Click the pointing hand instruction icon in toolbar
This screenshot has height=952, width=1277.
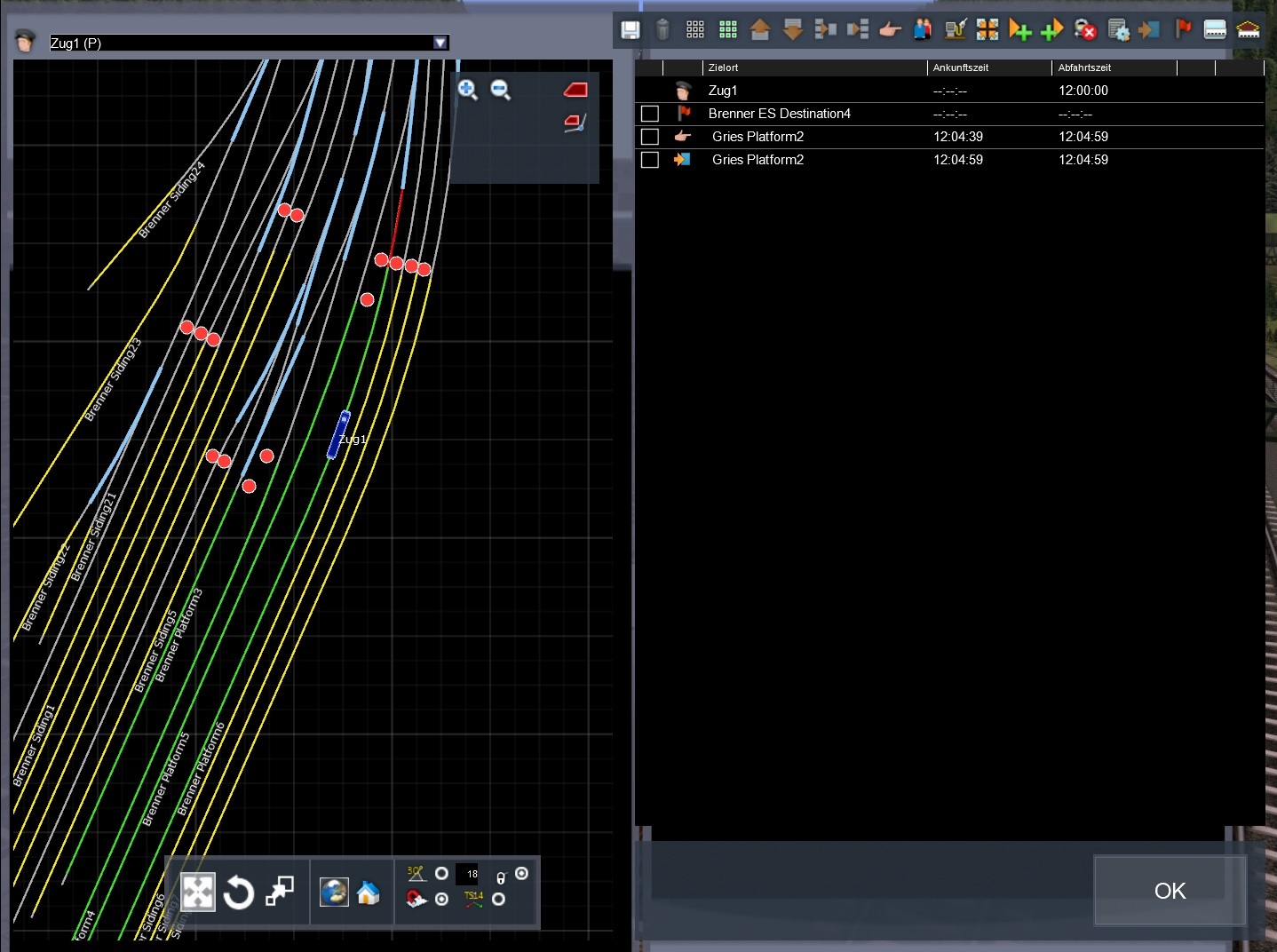pyautogui.click(x=890, y=30)
